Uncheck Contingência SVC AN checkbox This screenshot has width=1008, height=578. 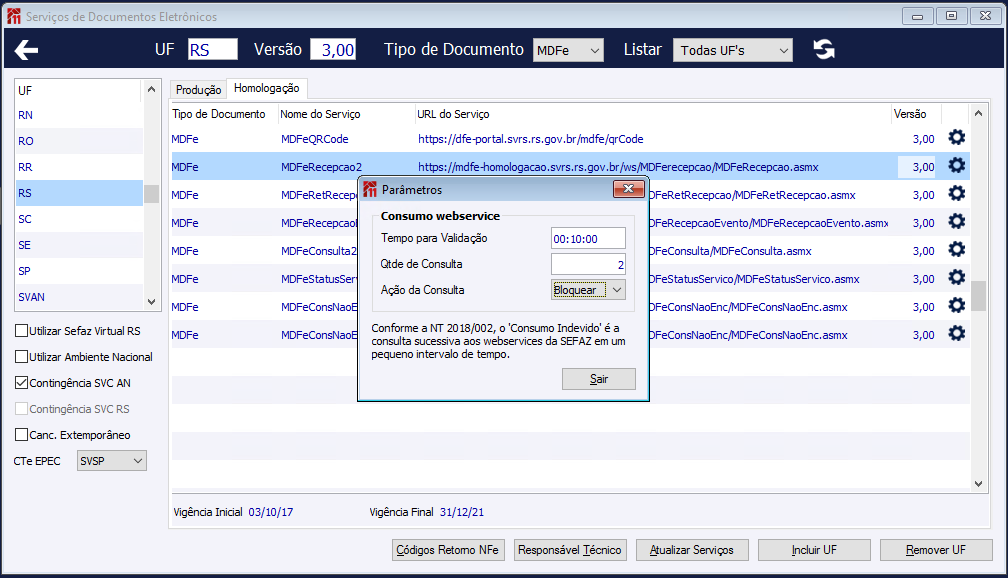point(21,383)
